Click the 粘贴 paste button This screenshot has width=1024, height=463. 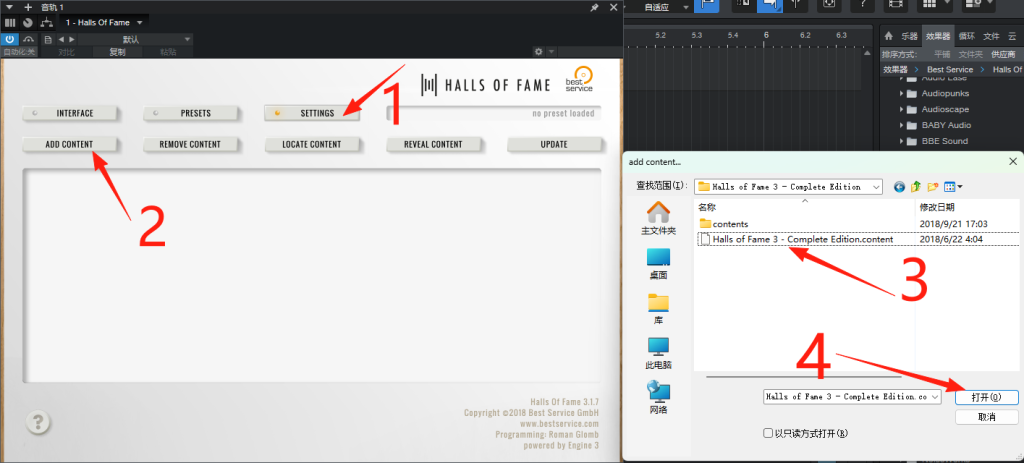pos(168,52)
